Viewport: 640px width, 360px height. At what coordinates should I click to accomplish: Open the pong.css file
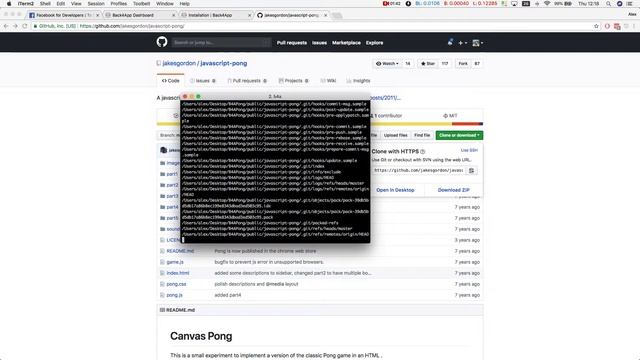click(176, 284)
